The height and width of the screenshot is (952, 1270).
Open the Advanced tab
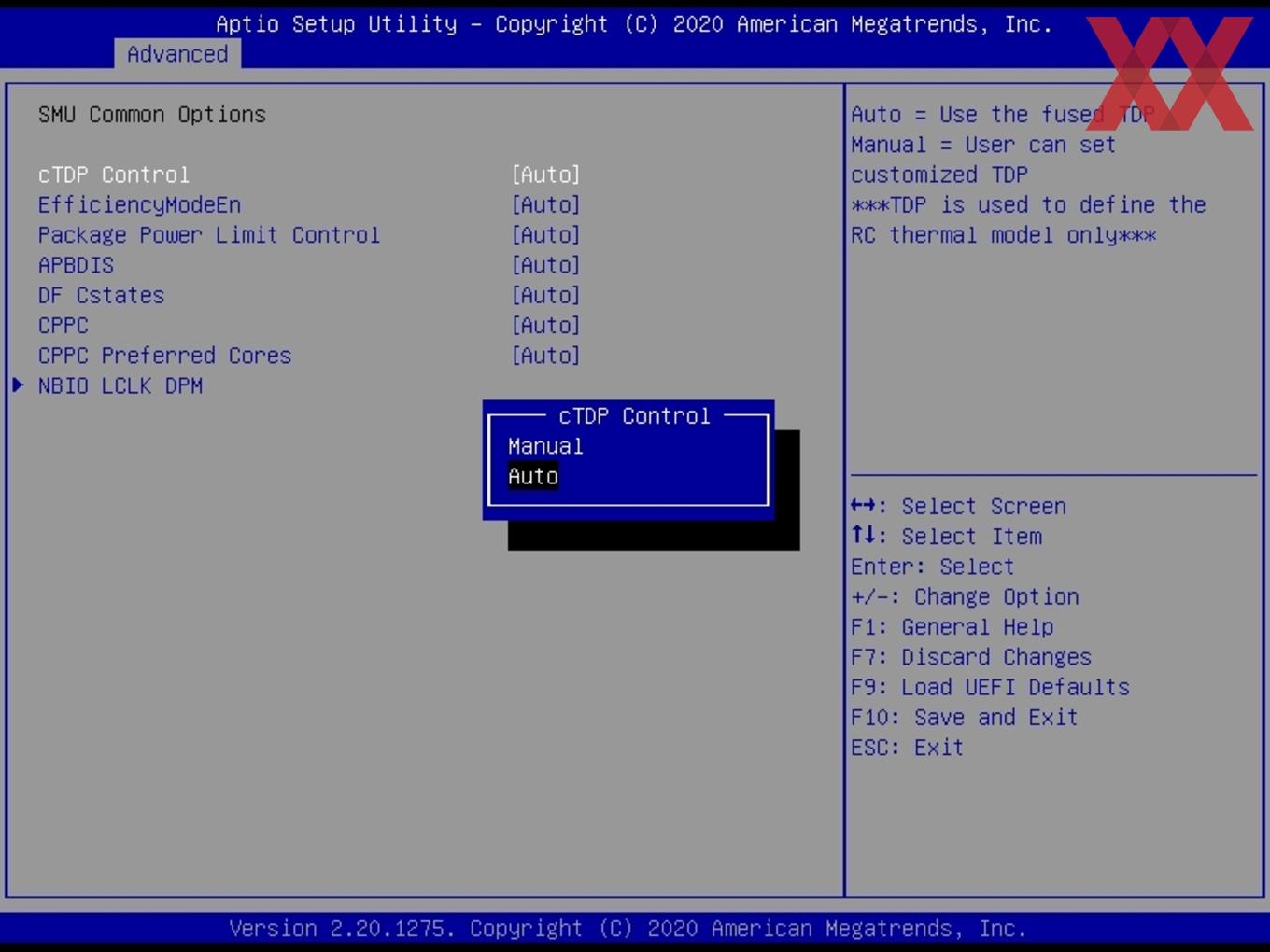pyautogui.click(x=177, y=54)
